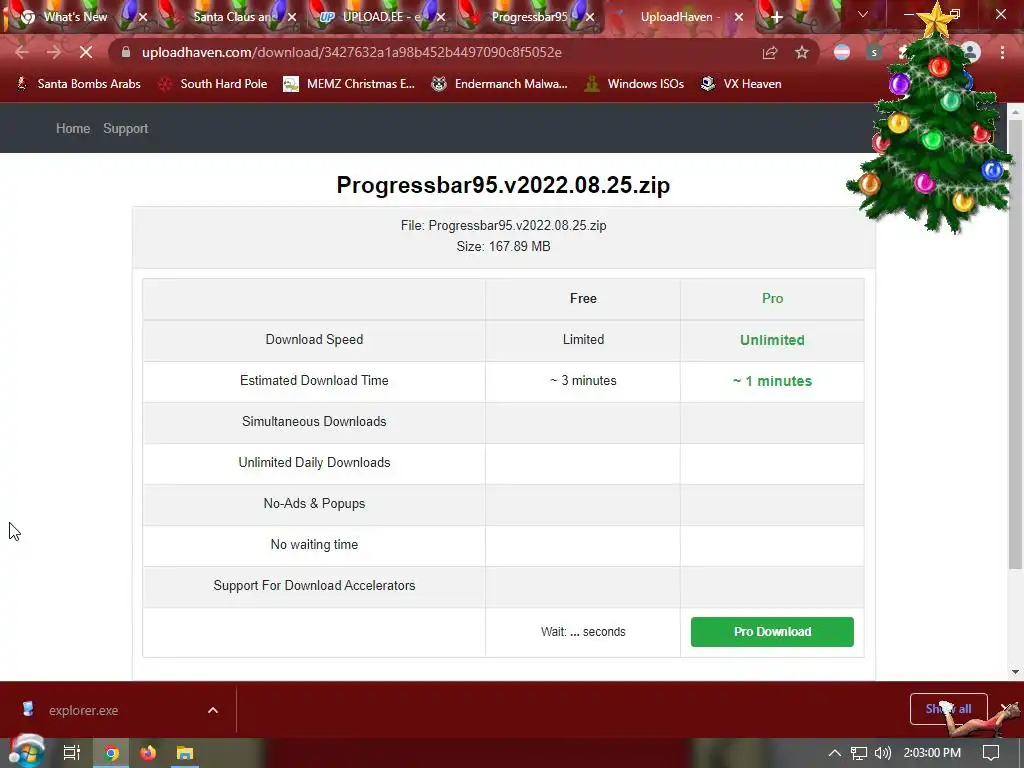Click the S extension icon in the toolbar
The image size is (1024, 768).
874,52
